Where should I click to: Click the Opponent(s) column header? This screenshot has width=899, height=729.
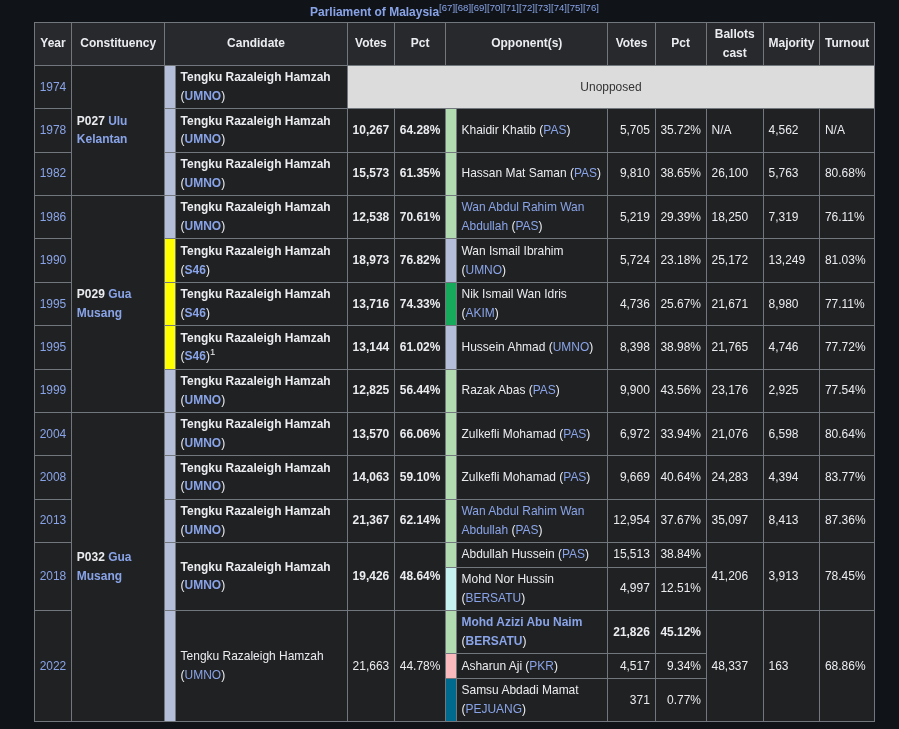pyautogui.click(x=526, y=44)
